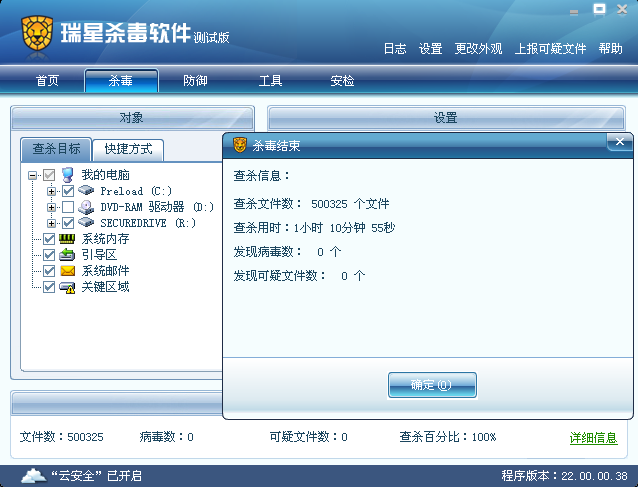Viewport: 638px width, 487px height.
Task: Click the 系统邮件 envelope icon
Action: pos(68,271)
